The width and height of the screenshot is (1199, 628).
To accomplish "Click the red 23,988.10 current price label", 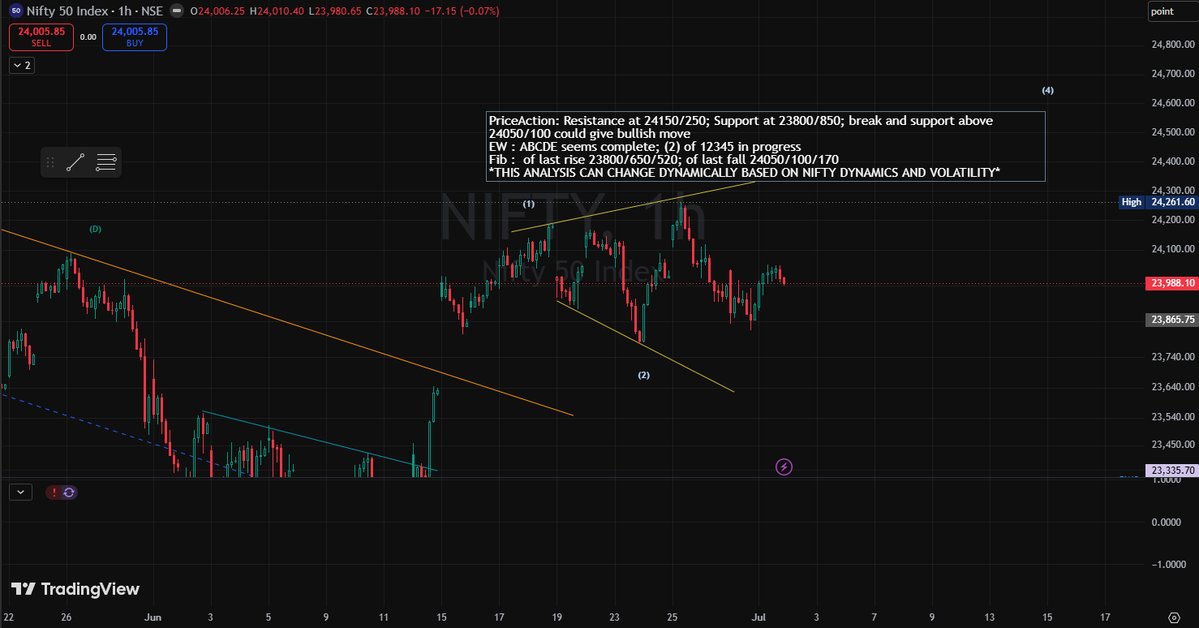I will point(1171,283).
